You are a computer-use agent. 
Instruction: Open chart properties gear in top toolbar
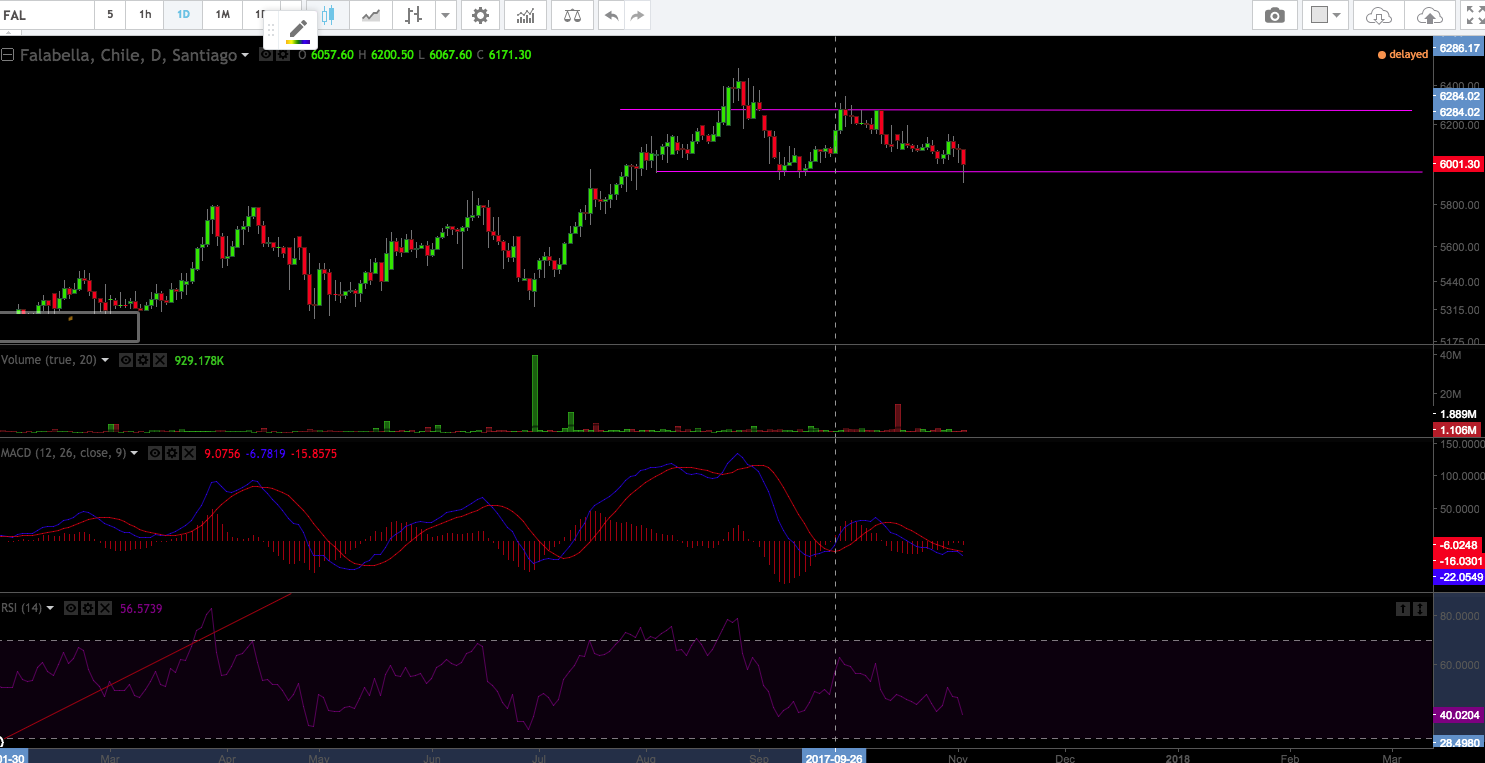480,15
